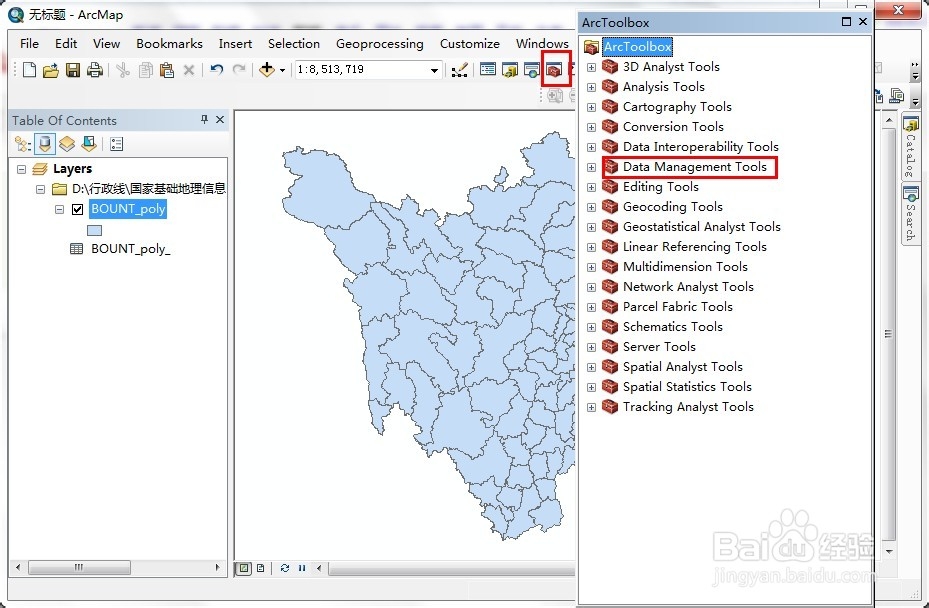929x608 pixels.
Task: Switch to List By Source
Action: click(44, 143)
